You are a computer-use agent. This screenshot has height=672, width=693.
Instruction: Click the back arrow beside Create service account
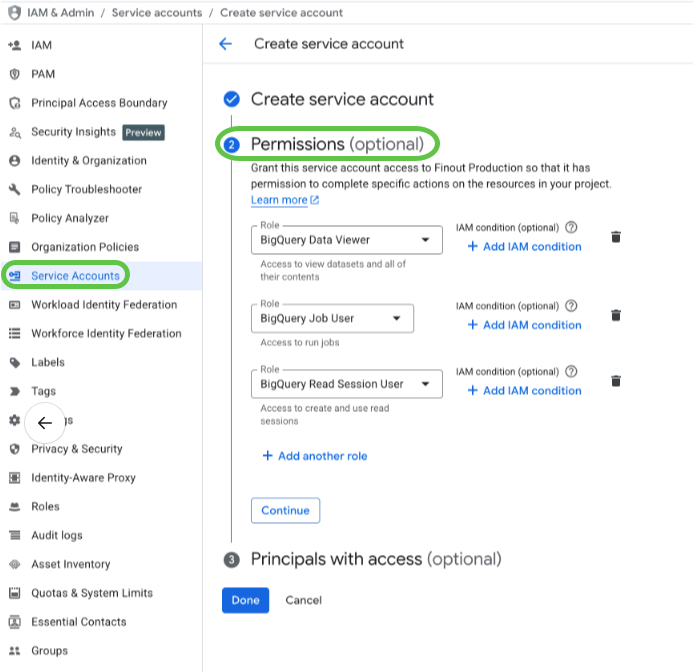[225, 44]
